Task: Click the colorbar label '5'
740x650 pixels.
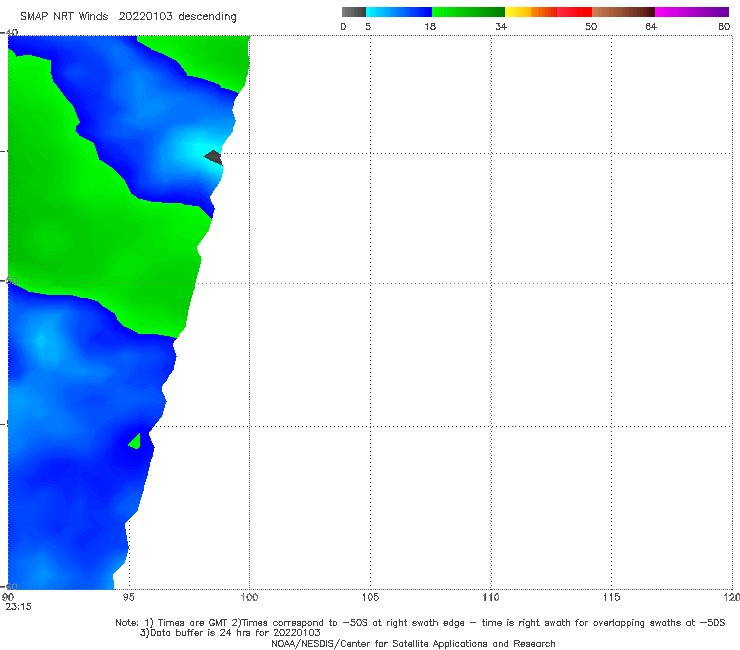Action: (x=368, y=27)
